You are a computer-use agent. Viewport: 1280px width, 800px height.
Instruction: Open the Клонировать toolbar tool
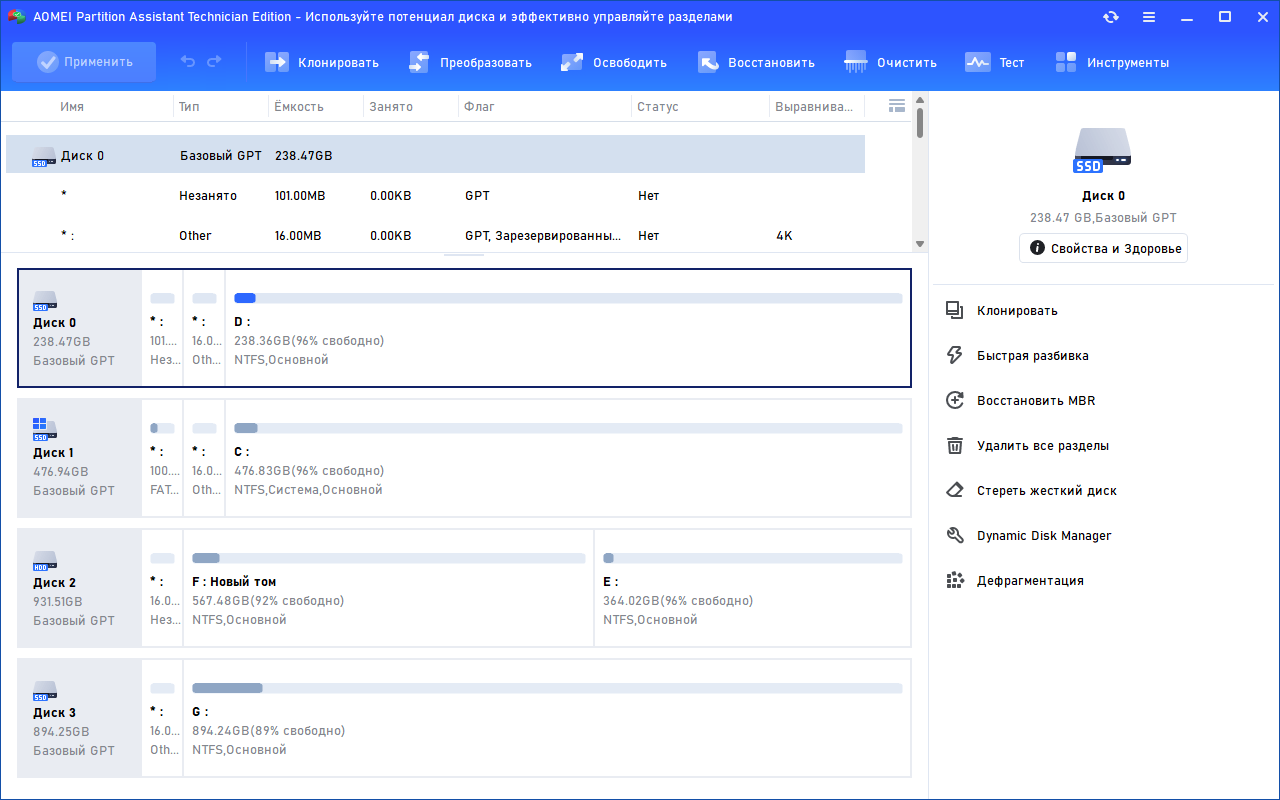pos(322,62)
